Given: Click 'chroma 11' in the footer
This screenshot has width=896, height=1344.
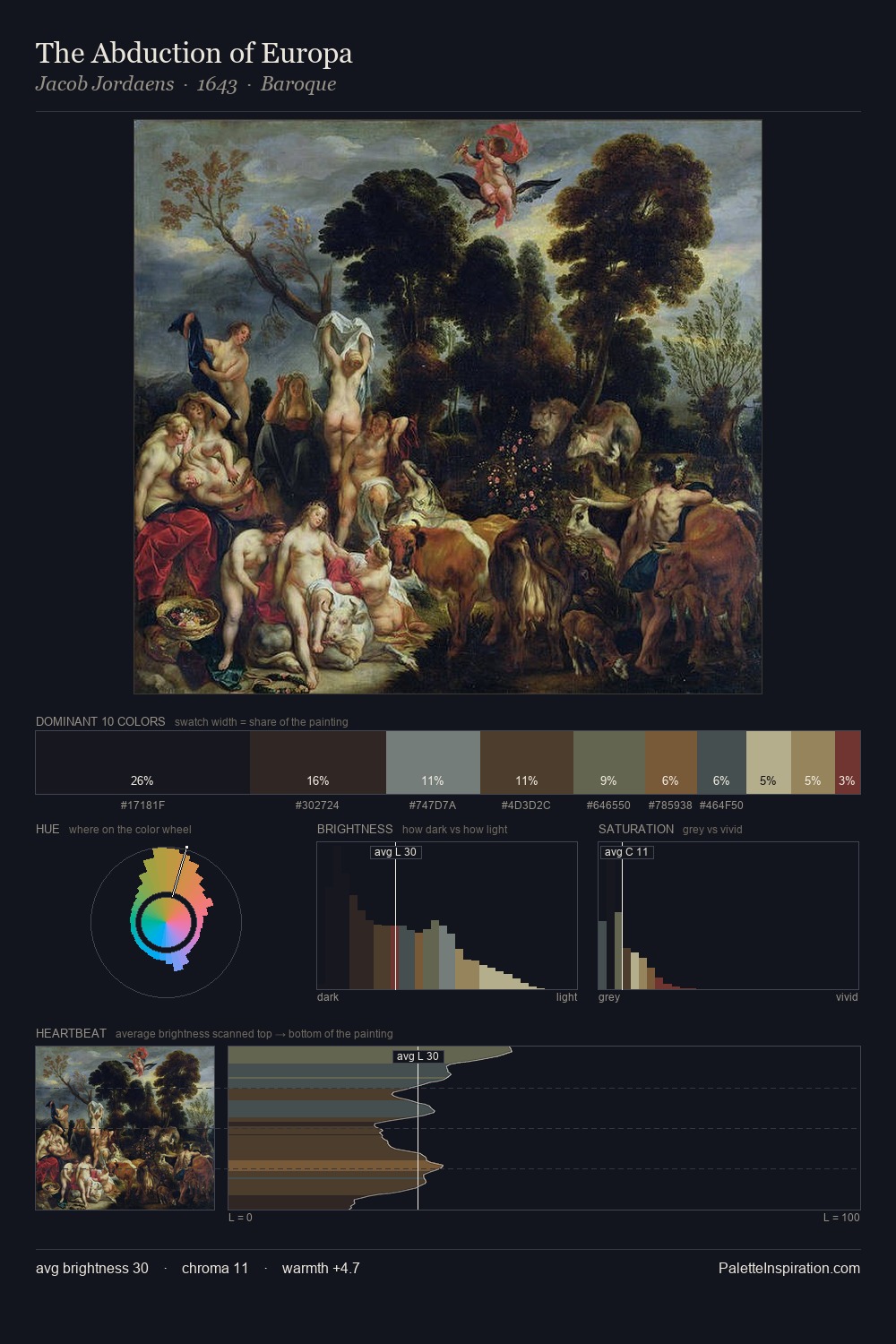Looking at the screenshot, I should tap(215, 1268).
